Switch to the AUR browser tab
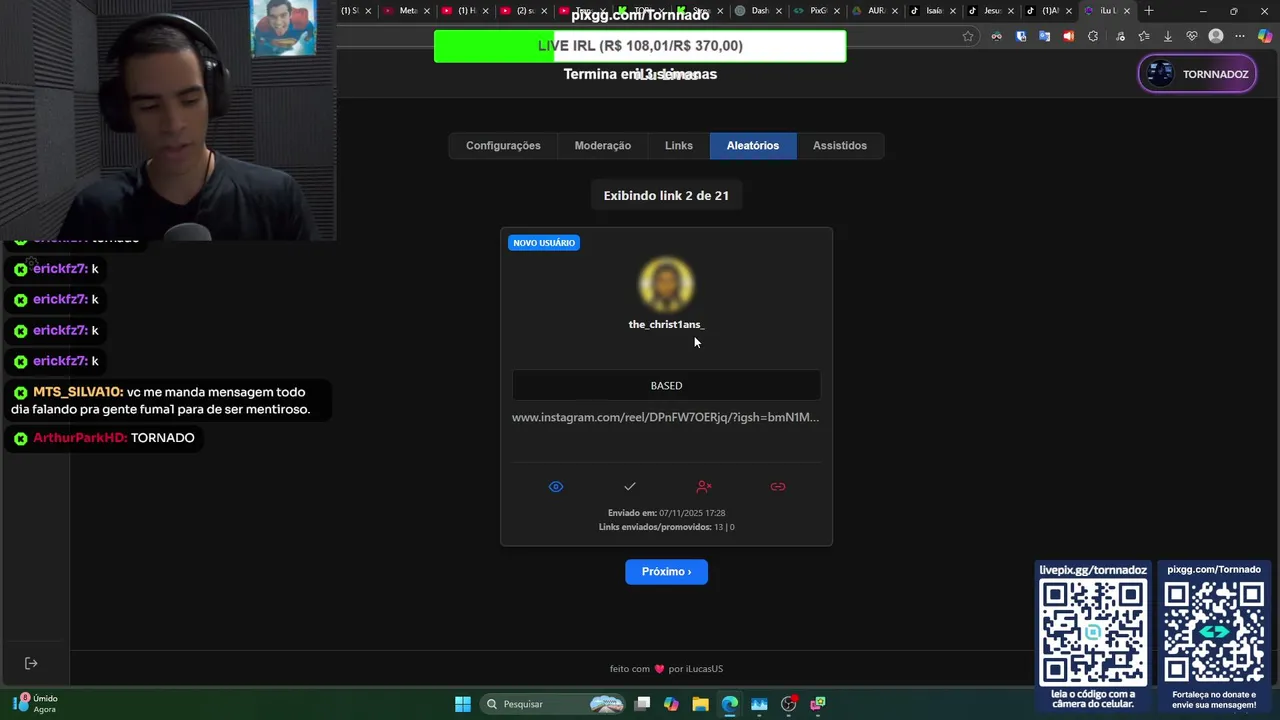Screen dimensions: 1280x720 click(x=875, y=11)
